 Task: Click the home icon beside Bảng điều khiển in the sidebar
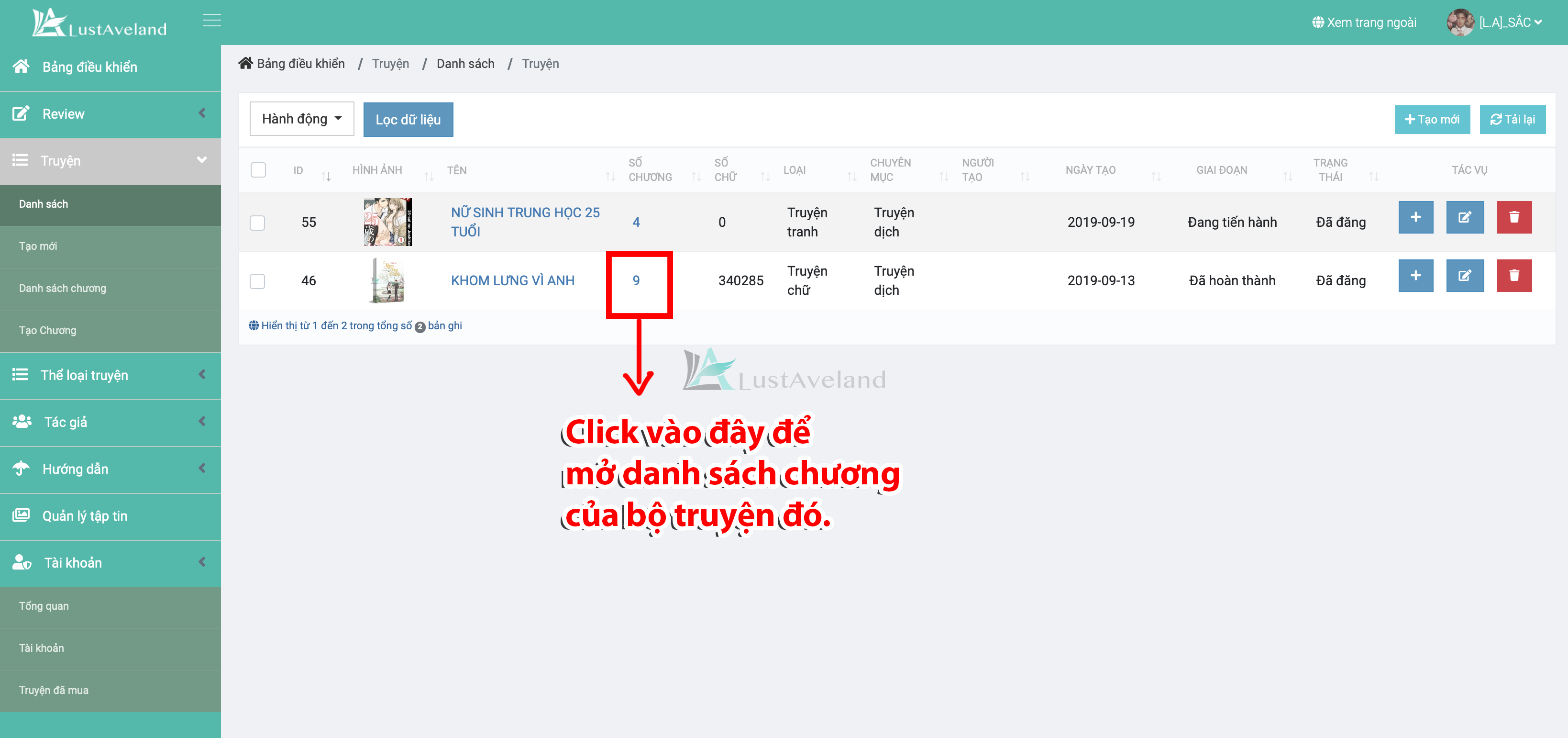[x=21, y=66]
